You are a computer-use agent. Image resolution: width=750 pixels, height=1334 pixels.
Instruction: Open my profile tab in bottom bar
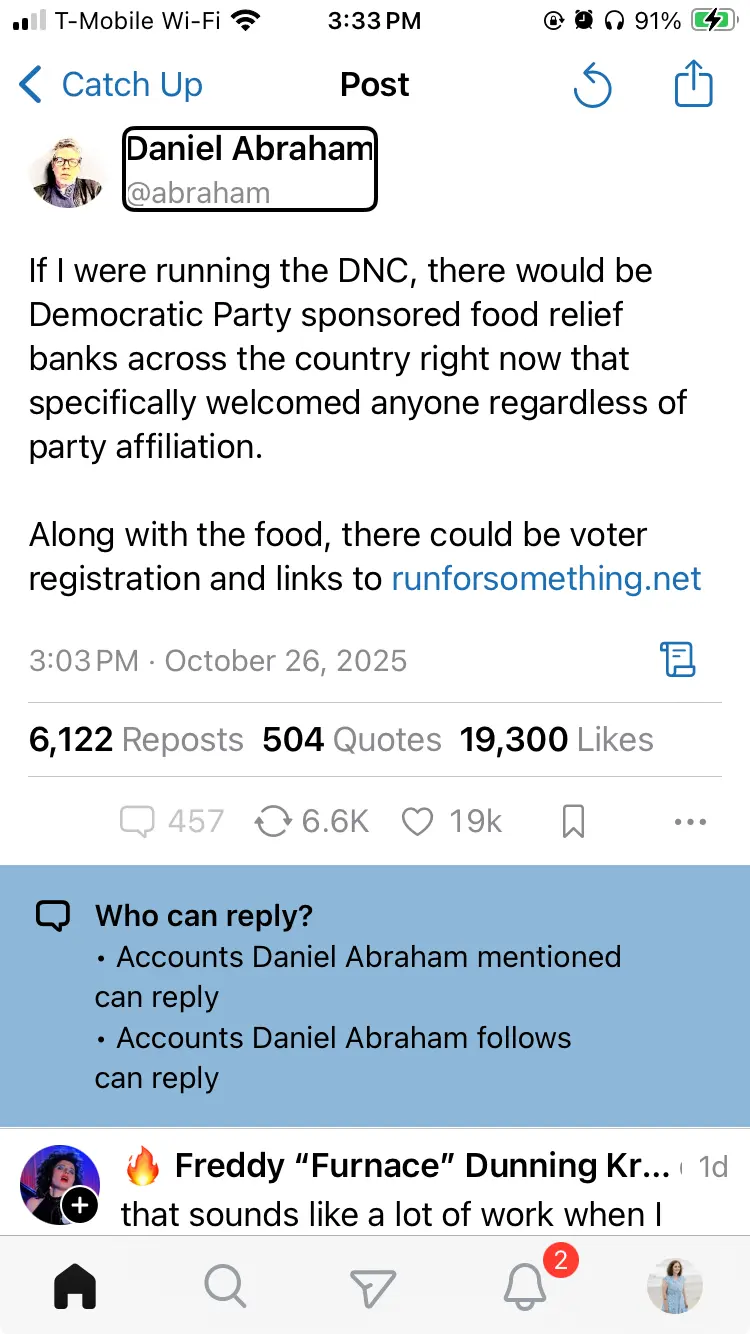pos(674,1286)
